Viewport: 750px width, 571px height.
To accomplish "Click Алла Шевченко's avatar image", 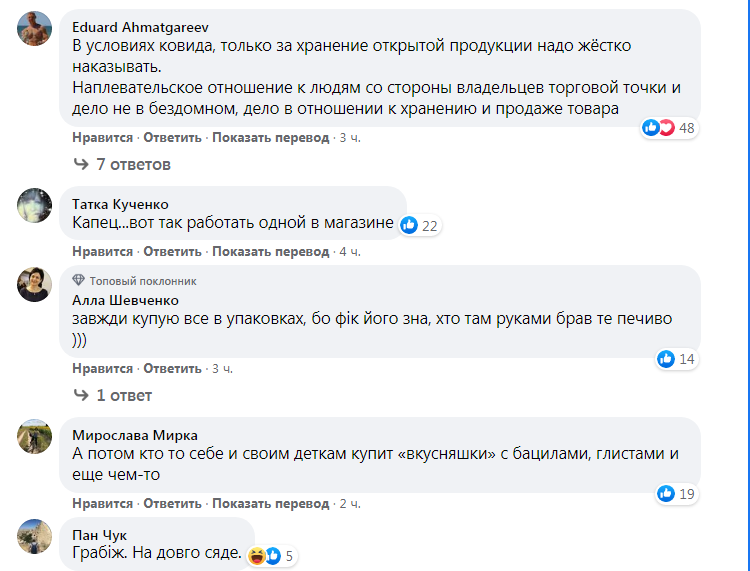I will [35, 284].
